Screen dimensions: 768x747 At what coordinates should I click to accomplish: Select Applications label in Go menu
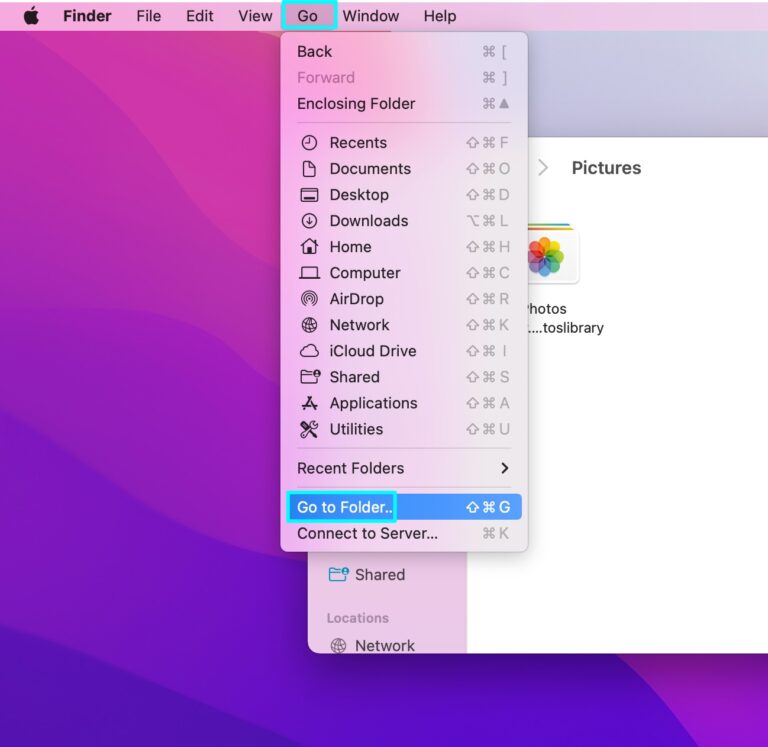point(373,403)
